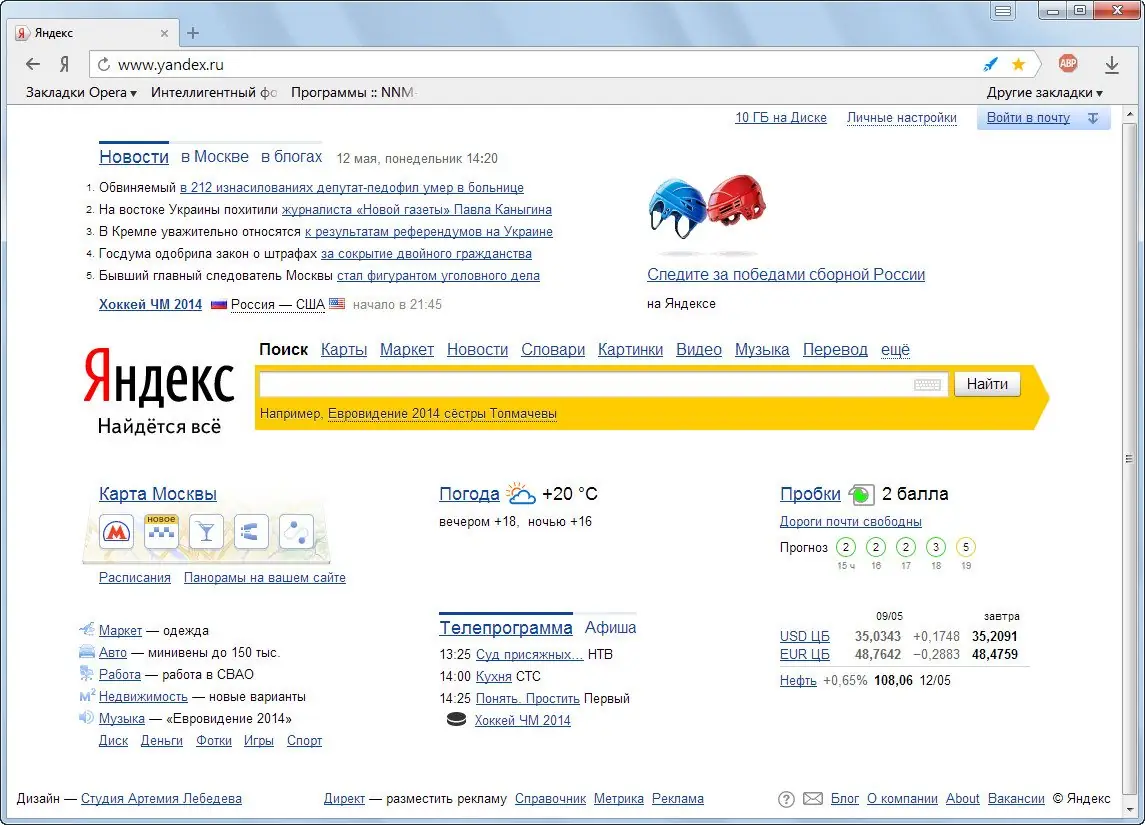Click the taxi icon marked новое
Image resolution: width=1145 pixels, height=825 pixels.
[x=161, y=532]
